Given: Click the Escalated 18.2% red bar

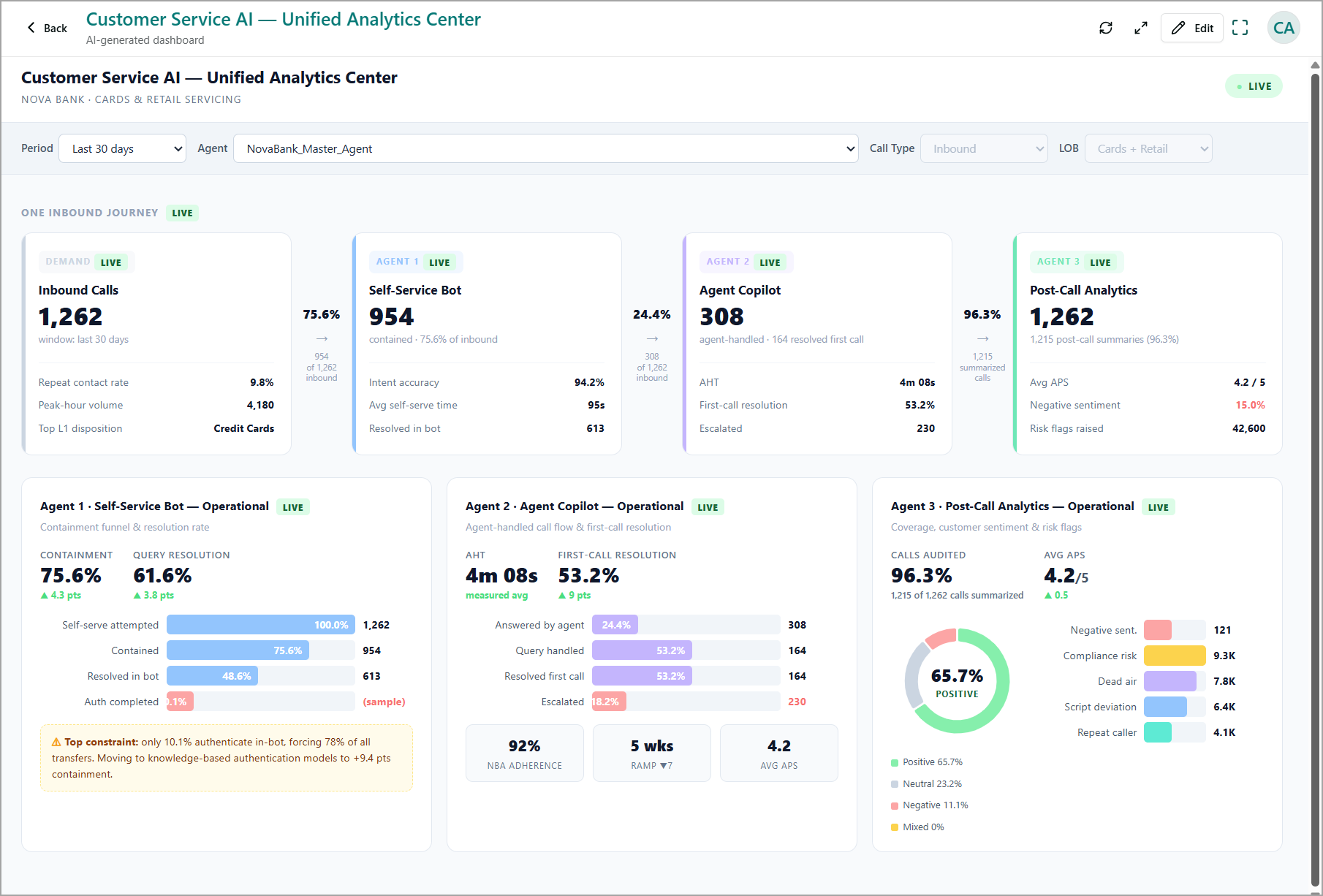Looking at the screenshot, I should click(609, 702).
